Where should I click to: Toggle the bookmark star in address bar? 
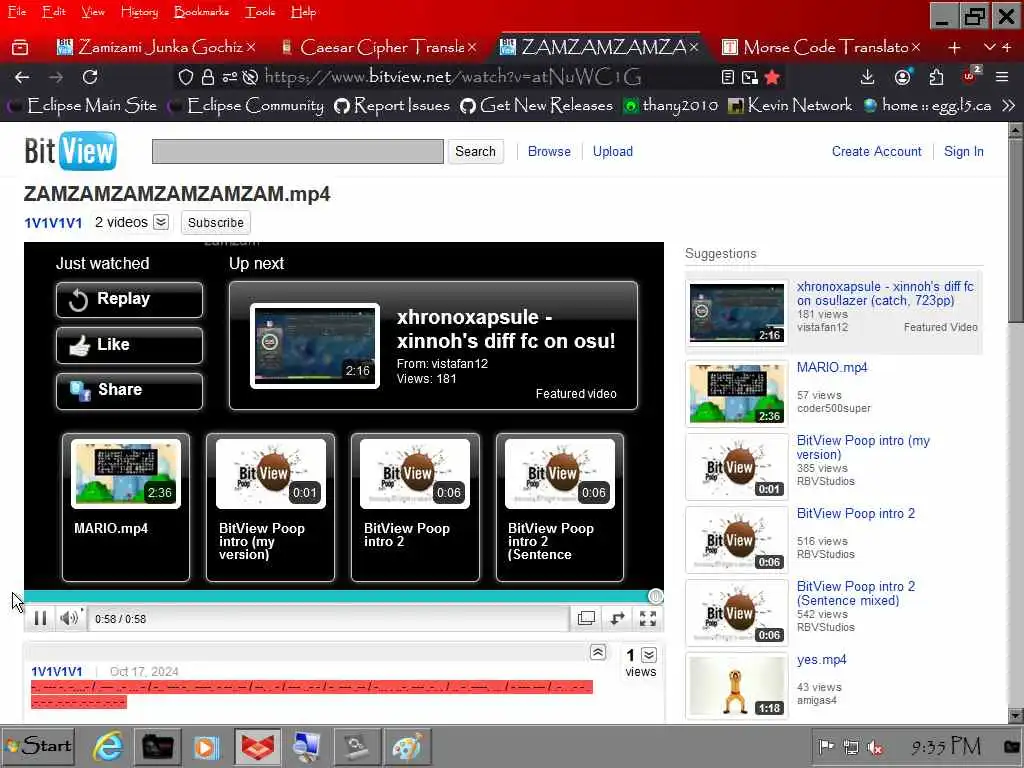[x=772, y=78]
